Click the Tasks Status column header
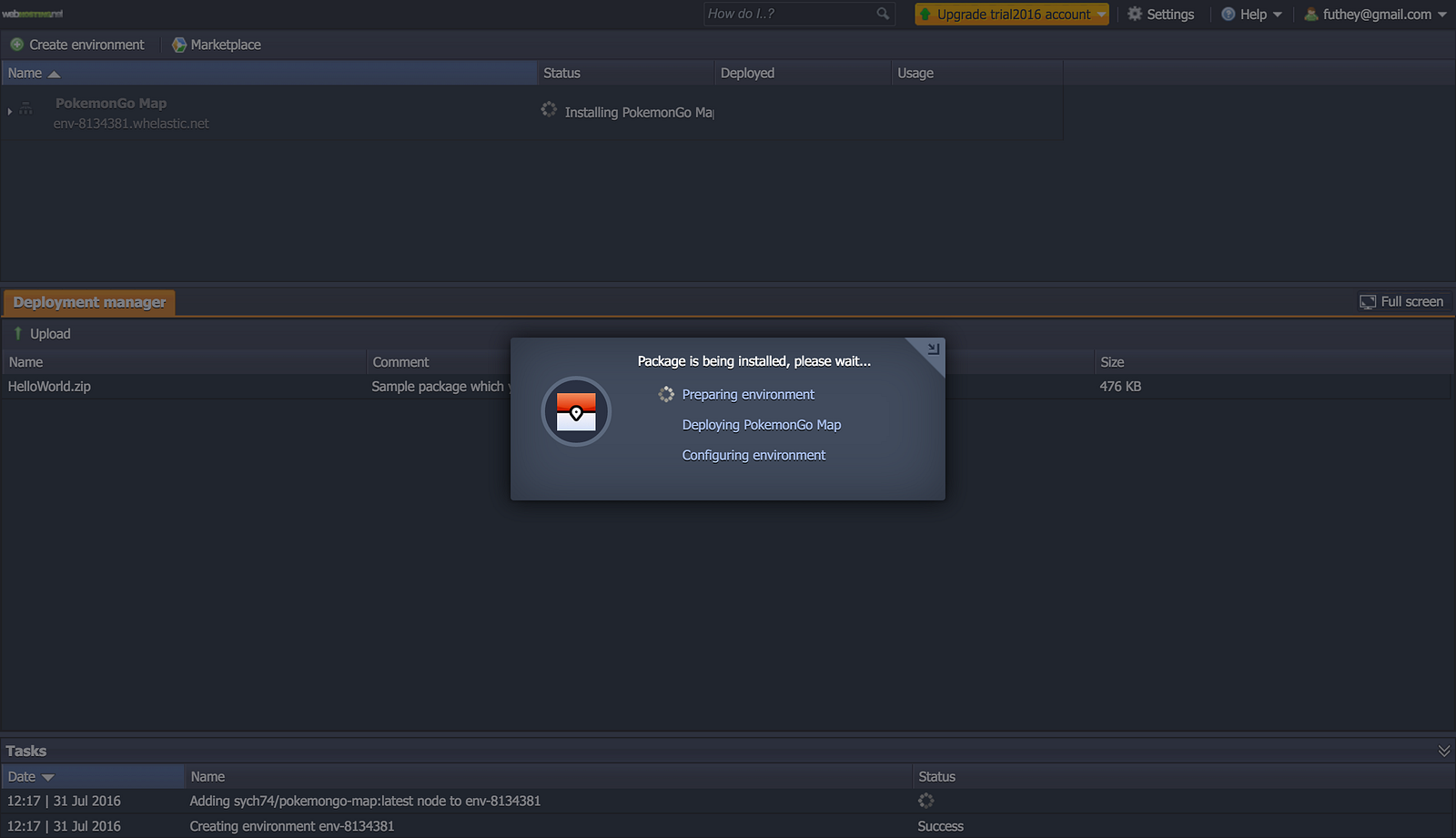Viewport: 1456px width, 838px height. tap(1183, 776)
